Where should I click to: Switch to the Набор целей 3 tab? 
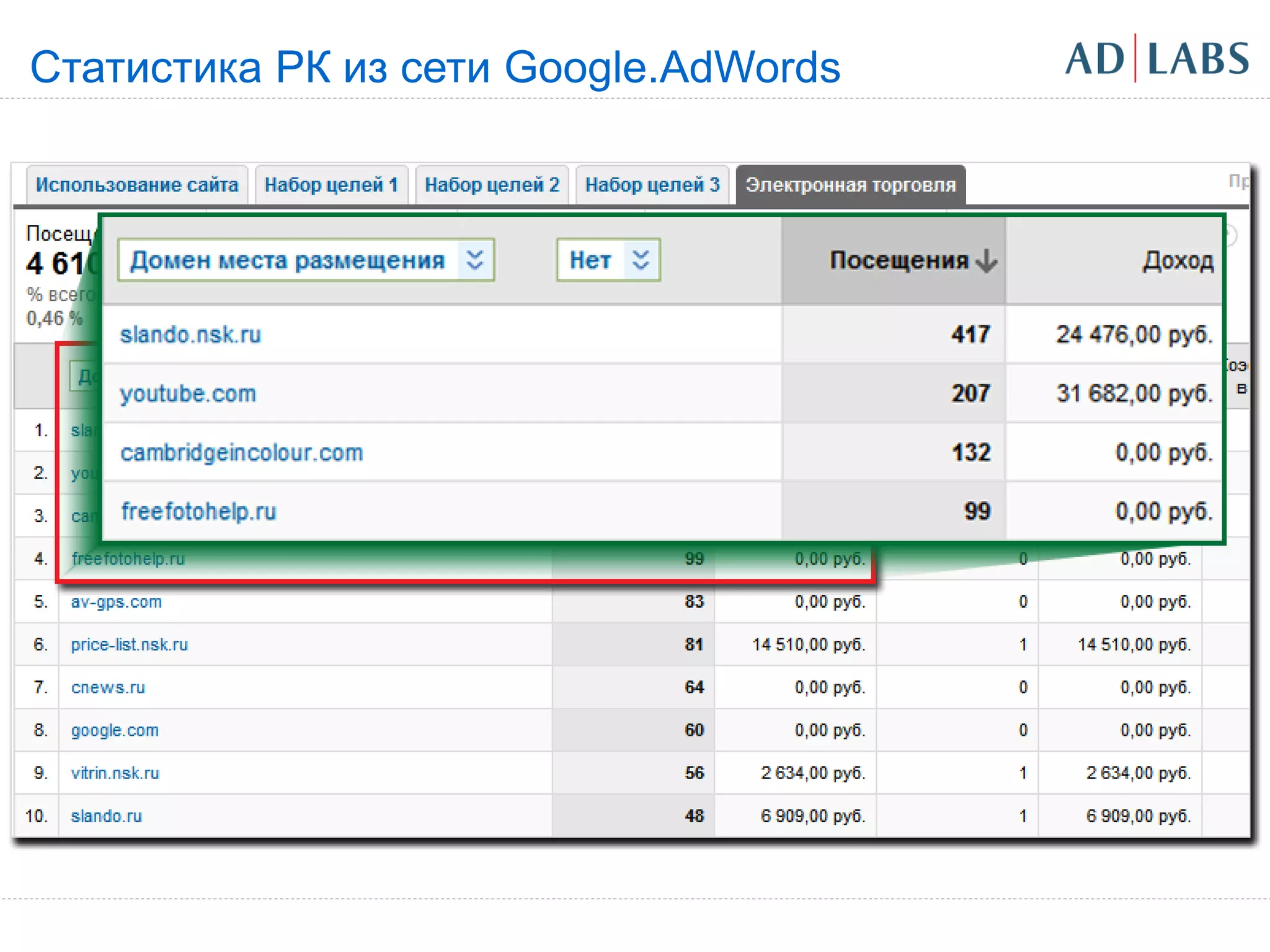point(652,185)
